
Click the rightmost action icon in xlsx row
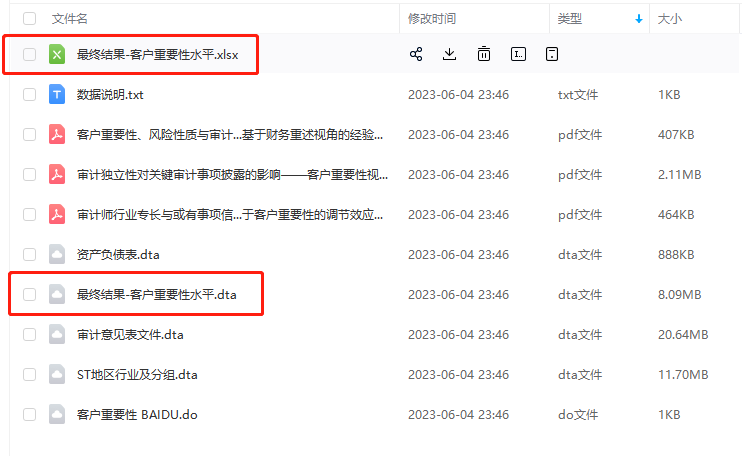[x=552, y=54]
